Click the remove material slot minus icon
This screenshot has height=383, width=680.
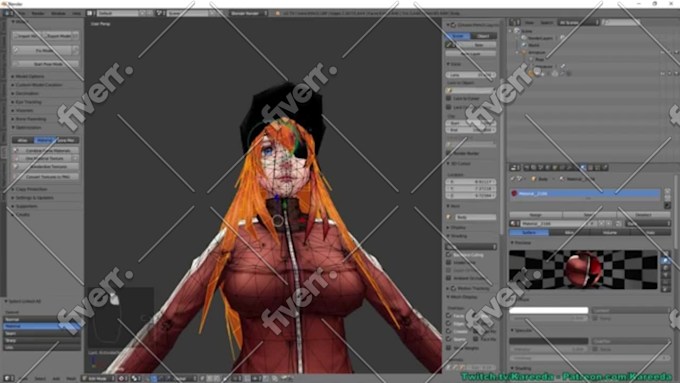[667, 197]
